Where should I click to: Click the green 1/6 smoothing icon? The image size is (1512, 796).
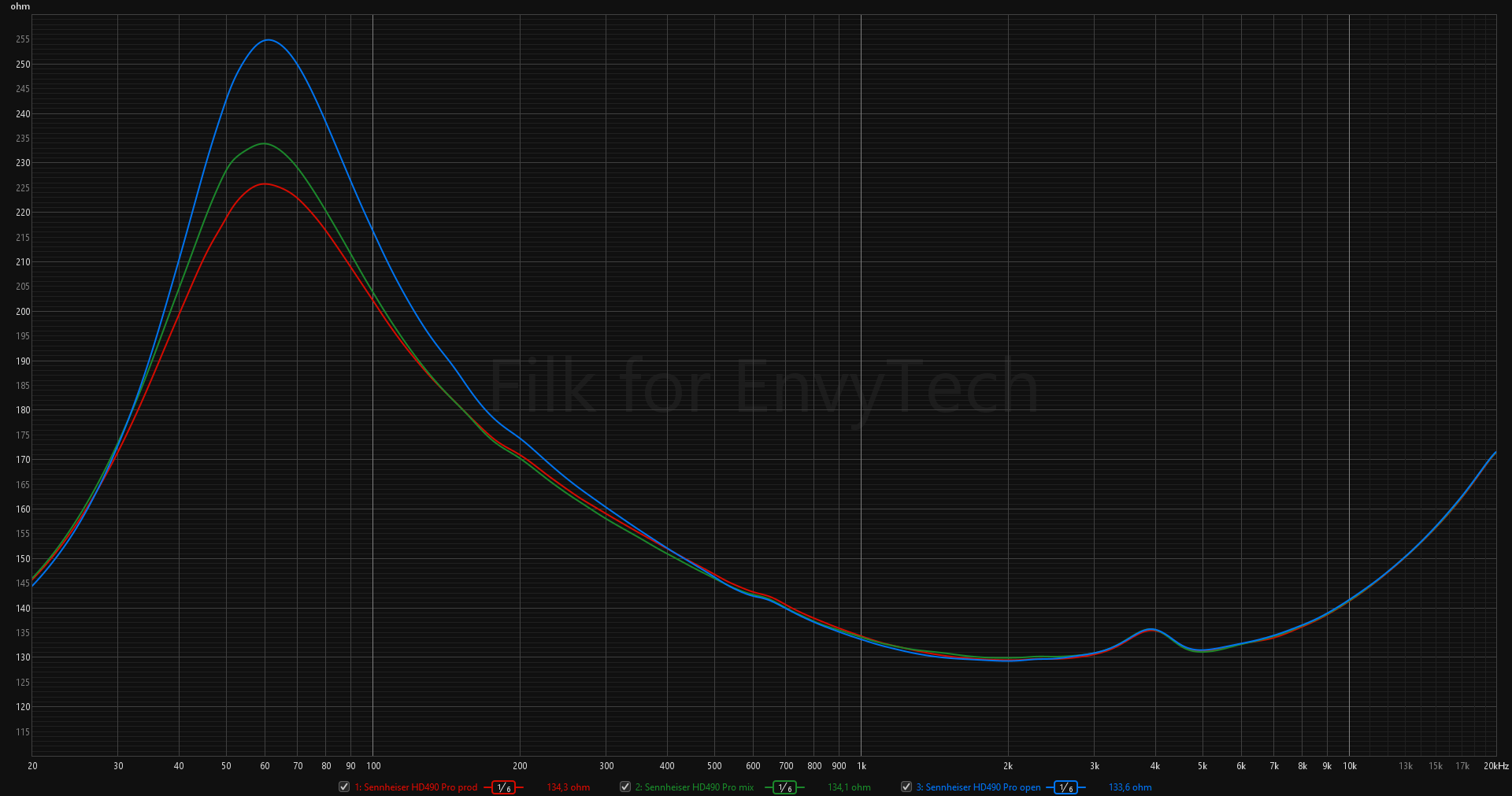tap(784, 787)
